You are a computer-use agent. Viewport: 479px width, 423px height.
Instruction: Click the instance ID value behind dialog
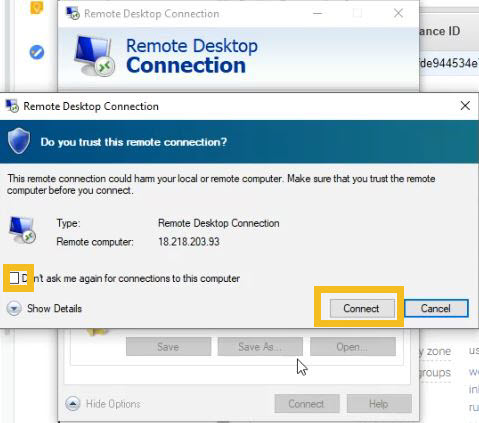[x=449, y=63]
